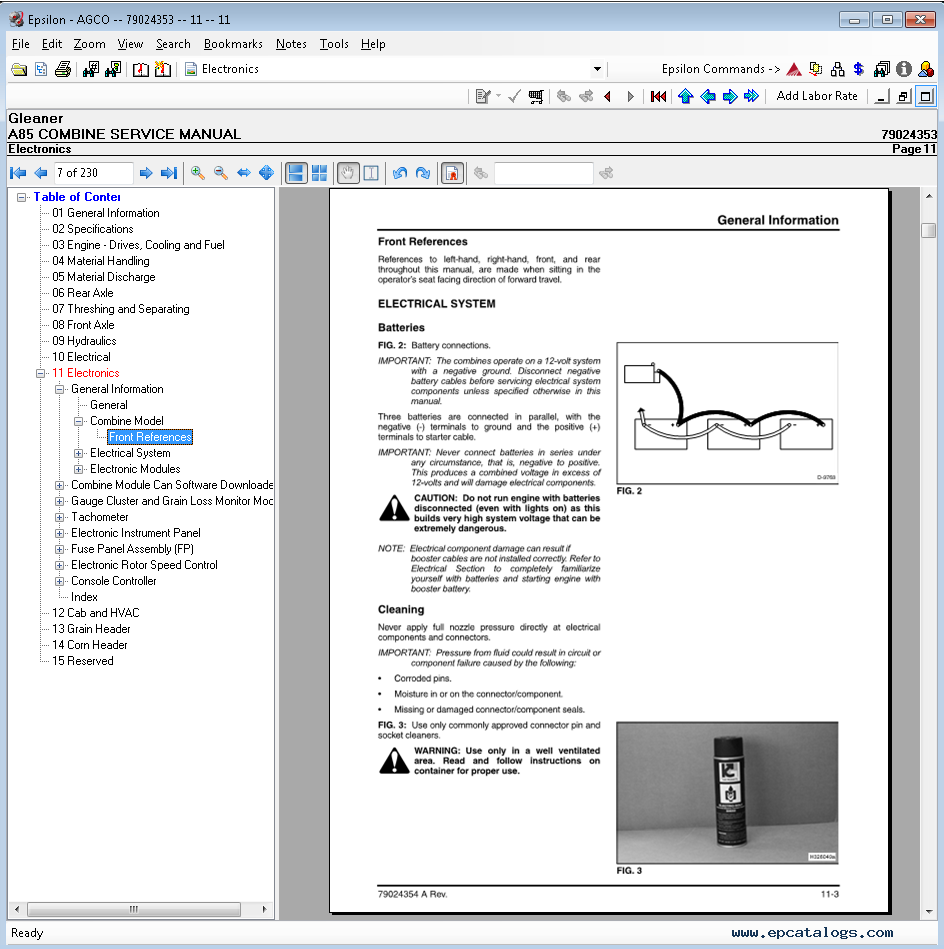Toggle the PDF bookmark pane button

coord(452,173)
